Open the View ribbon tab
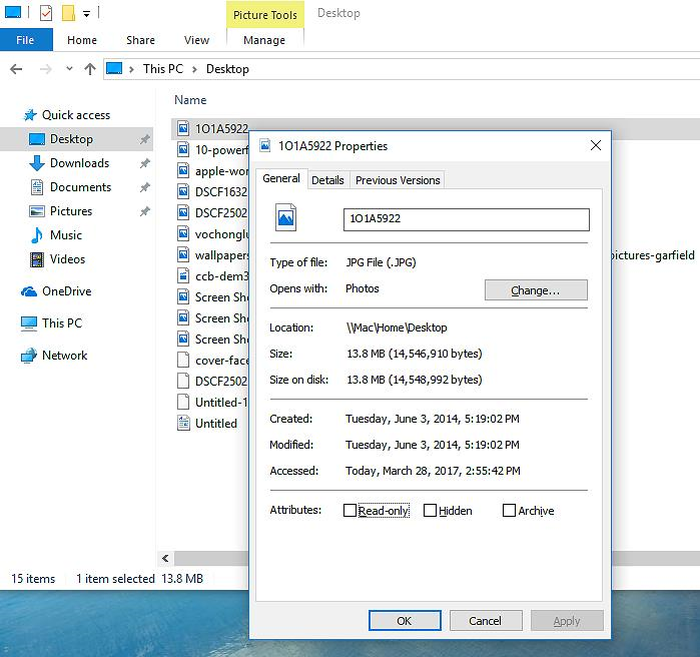 tap(196, 40)
